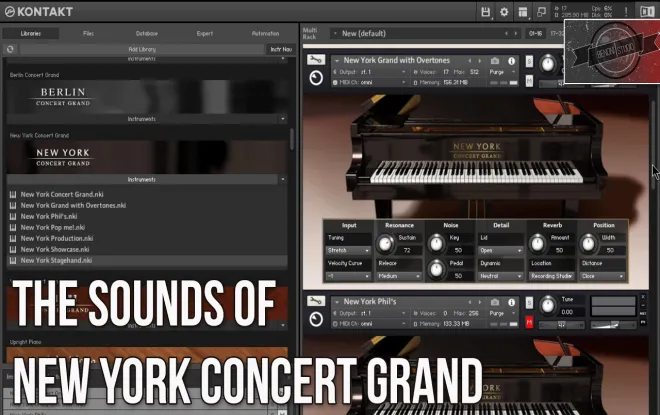Click the panic exclamation mark icon
Viewport: 660px width, 415px height.
(626, 12)
